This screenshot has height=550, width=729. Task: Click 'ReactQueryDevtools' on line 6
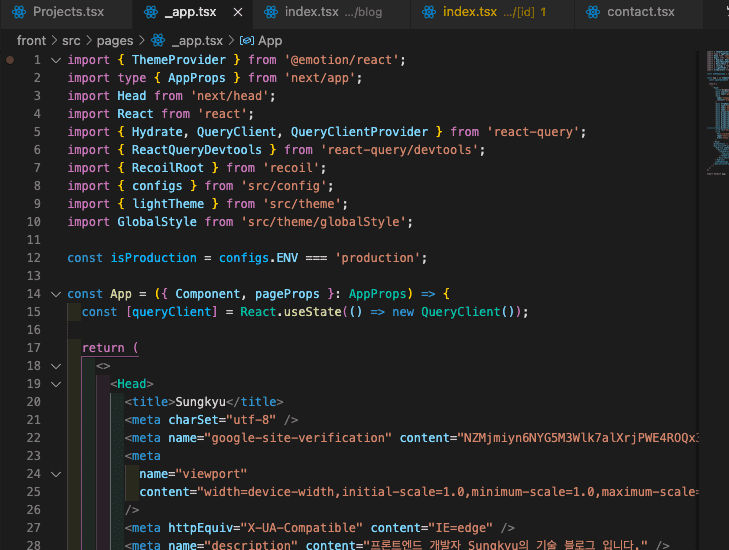197,150
